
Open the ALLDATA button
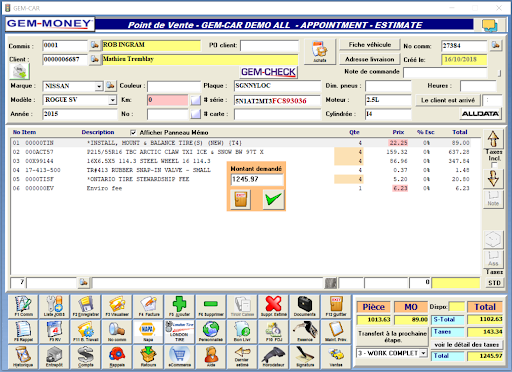(x=480, y=114)
